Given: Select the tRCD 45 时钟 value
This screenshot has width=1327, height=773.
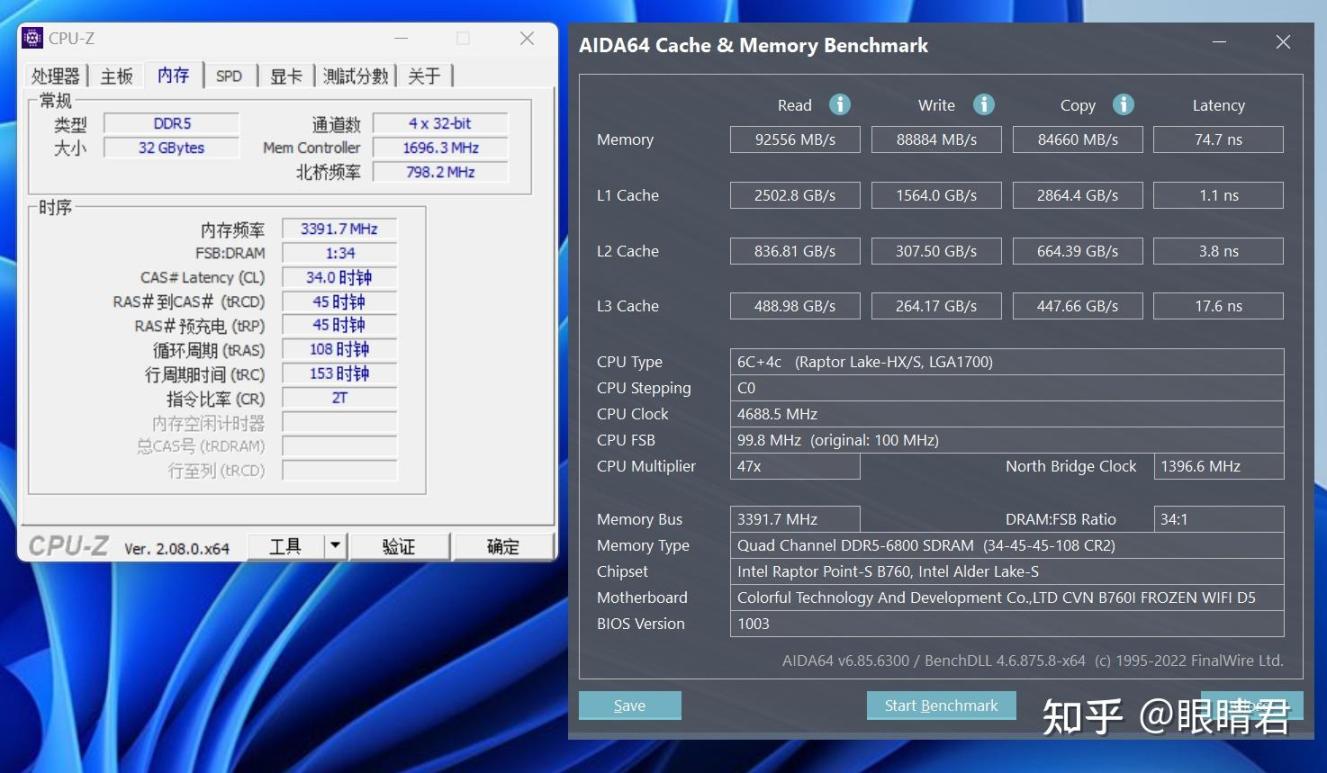Looking at the screenshot, I should [339, 302].
